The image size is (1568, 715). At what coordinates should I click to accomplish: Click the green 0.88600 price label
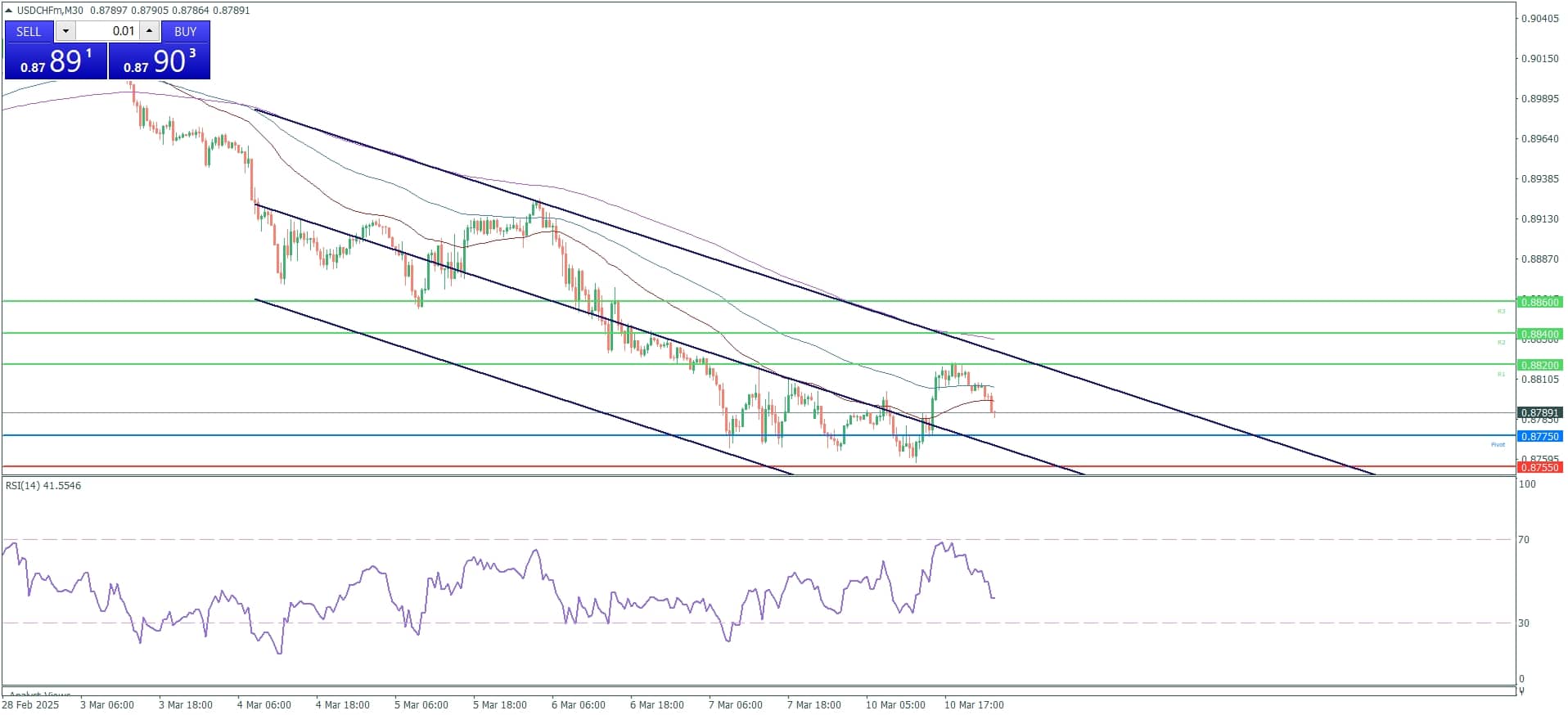coord(1539,302)
